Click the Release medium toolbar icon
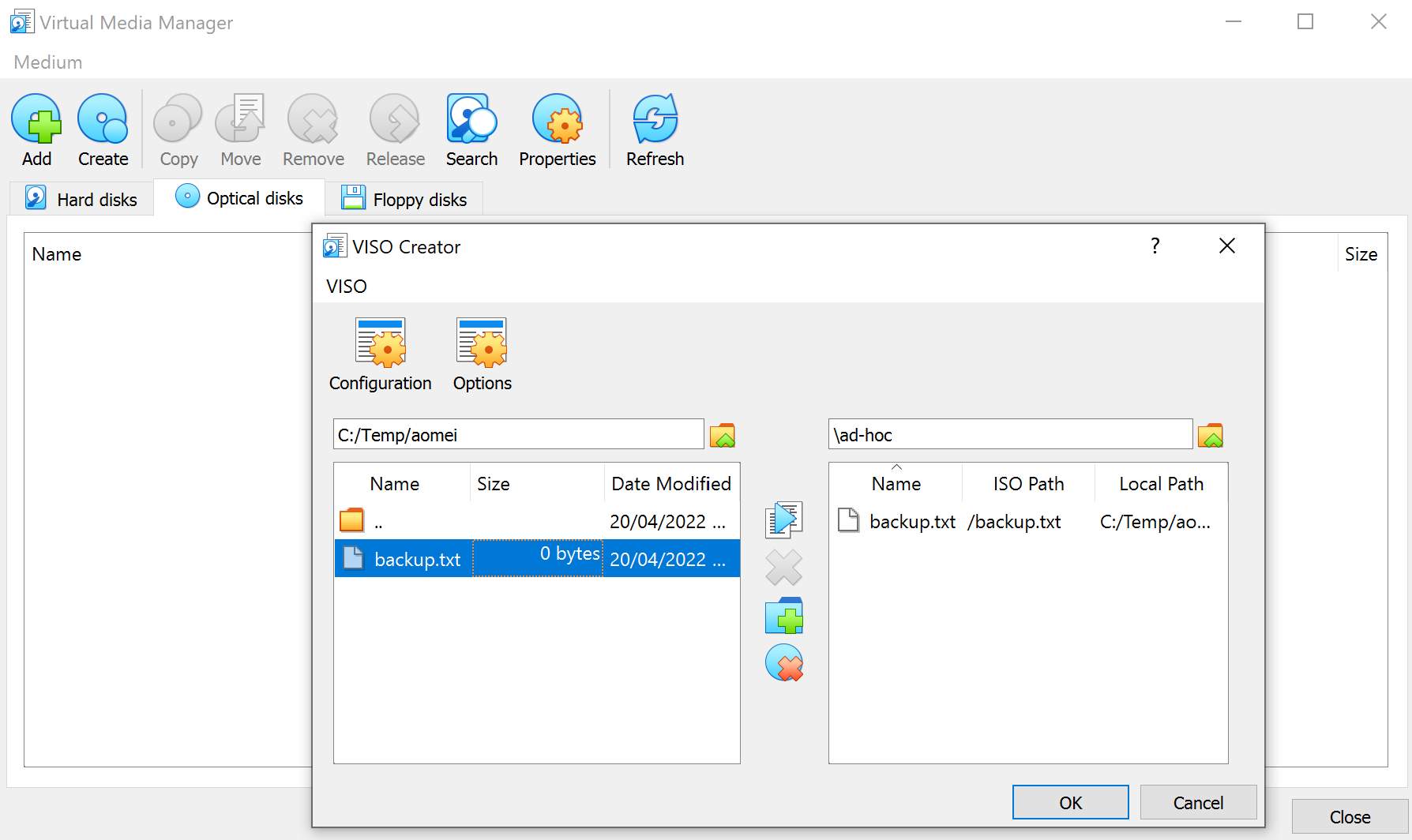Image resolution: width=1412 pixels, height=840 pixels. click(x=395, y=118)
